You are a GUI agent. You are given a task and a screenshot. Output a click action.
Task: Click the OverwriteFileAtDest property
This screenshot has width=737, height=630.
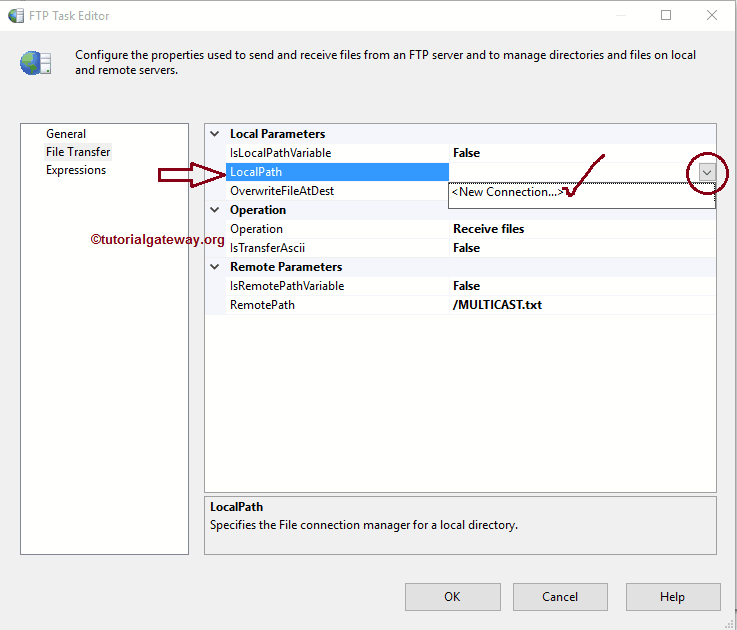[x=281, y=191]
